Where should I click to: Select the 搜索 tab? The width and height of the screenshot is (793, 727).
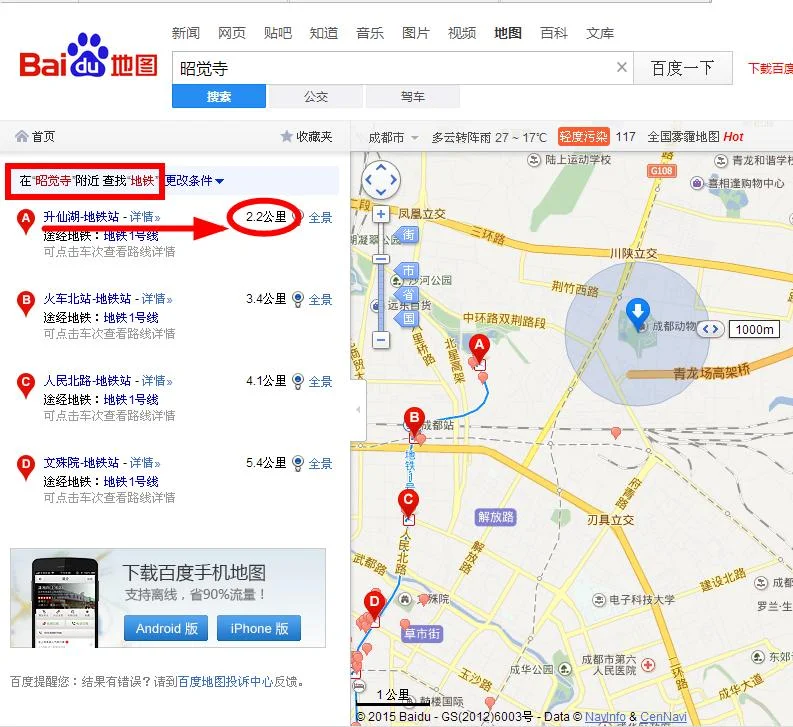click(x=218, y=96)
